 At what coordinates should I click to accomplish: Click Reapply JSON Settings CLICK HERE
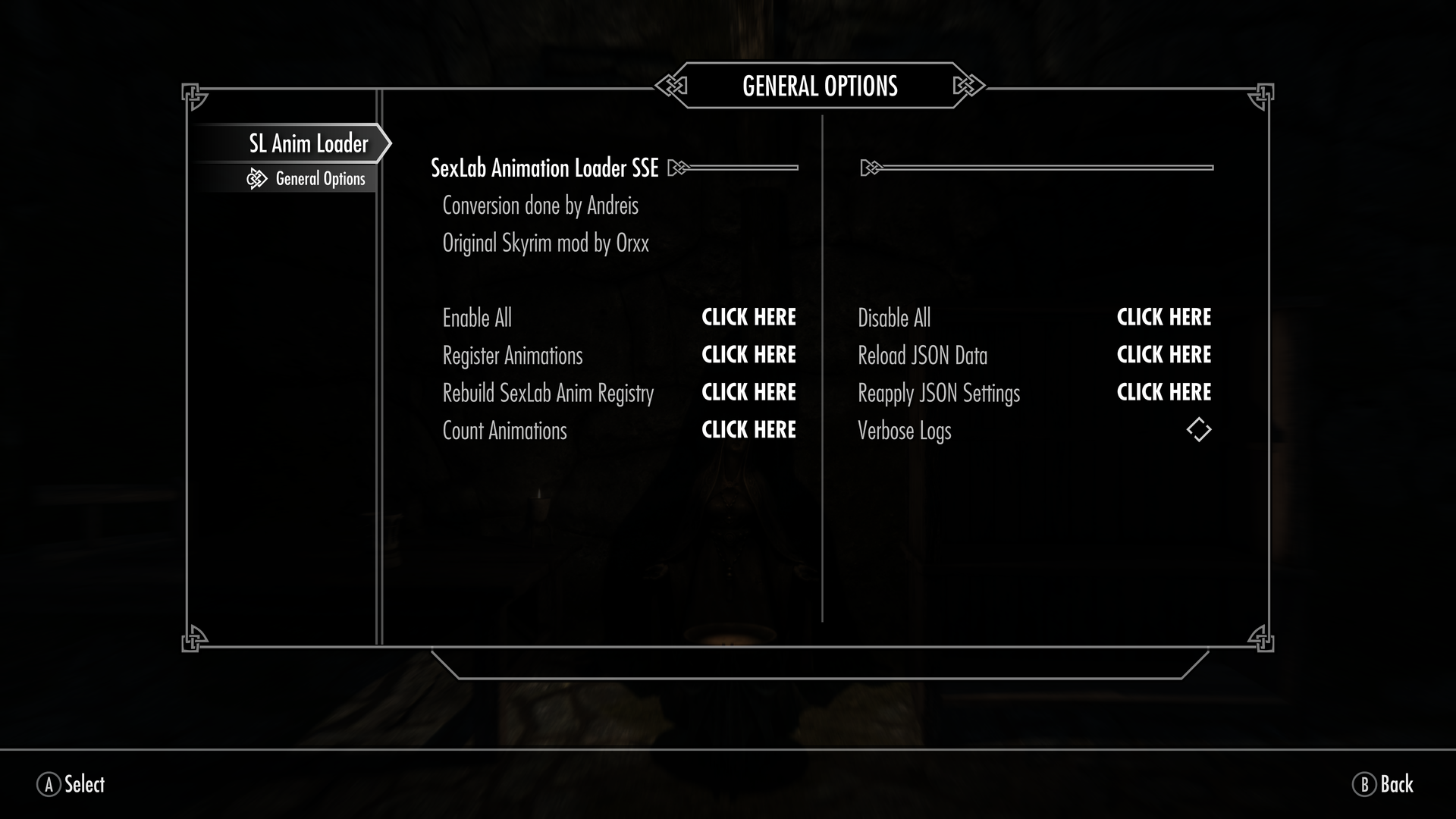[x=1164, y=392]
